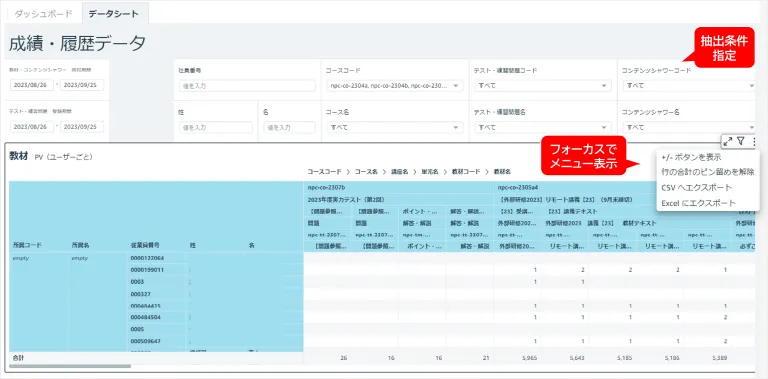
Task: Select employee row 0005
Action: click(x=137, y=329)
